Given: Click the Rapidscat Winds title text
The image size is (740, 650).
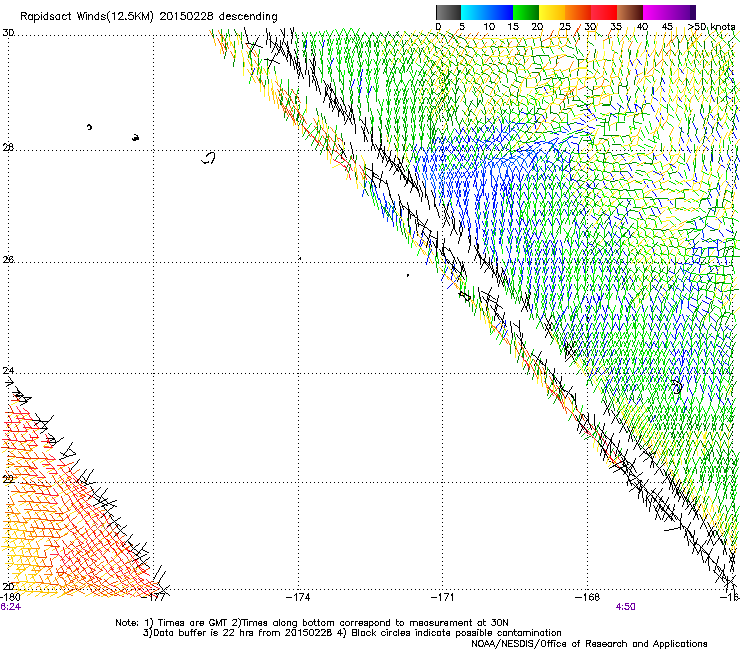Looking at the screenshot, I should tap(149, 17).
